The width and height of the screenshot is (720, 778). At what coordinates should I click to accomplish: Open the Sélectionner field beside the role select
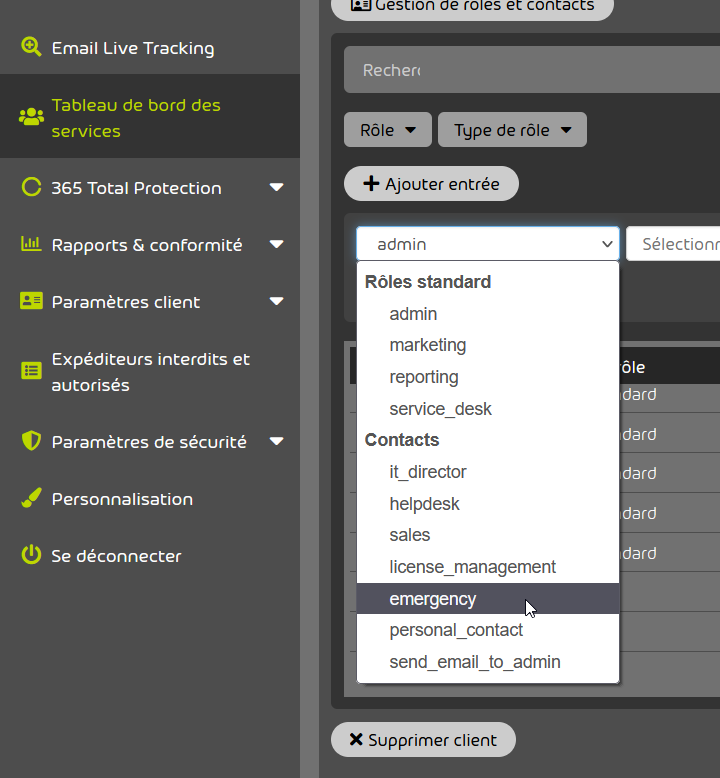point(673,244)
